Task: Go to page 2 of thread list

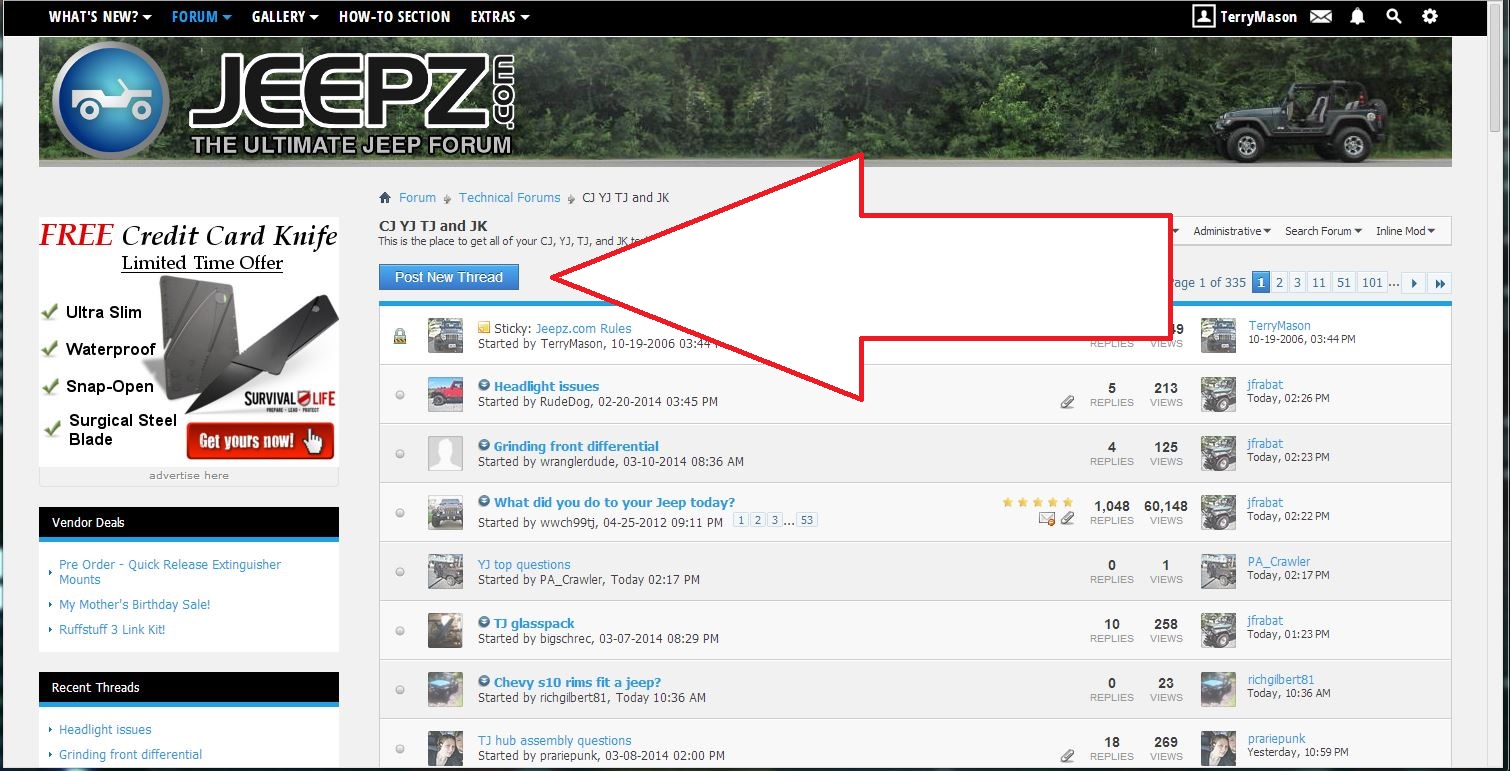Action: (x=1279, y=283)
